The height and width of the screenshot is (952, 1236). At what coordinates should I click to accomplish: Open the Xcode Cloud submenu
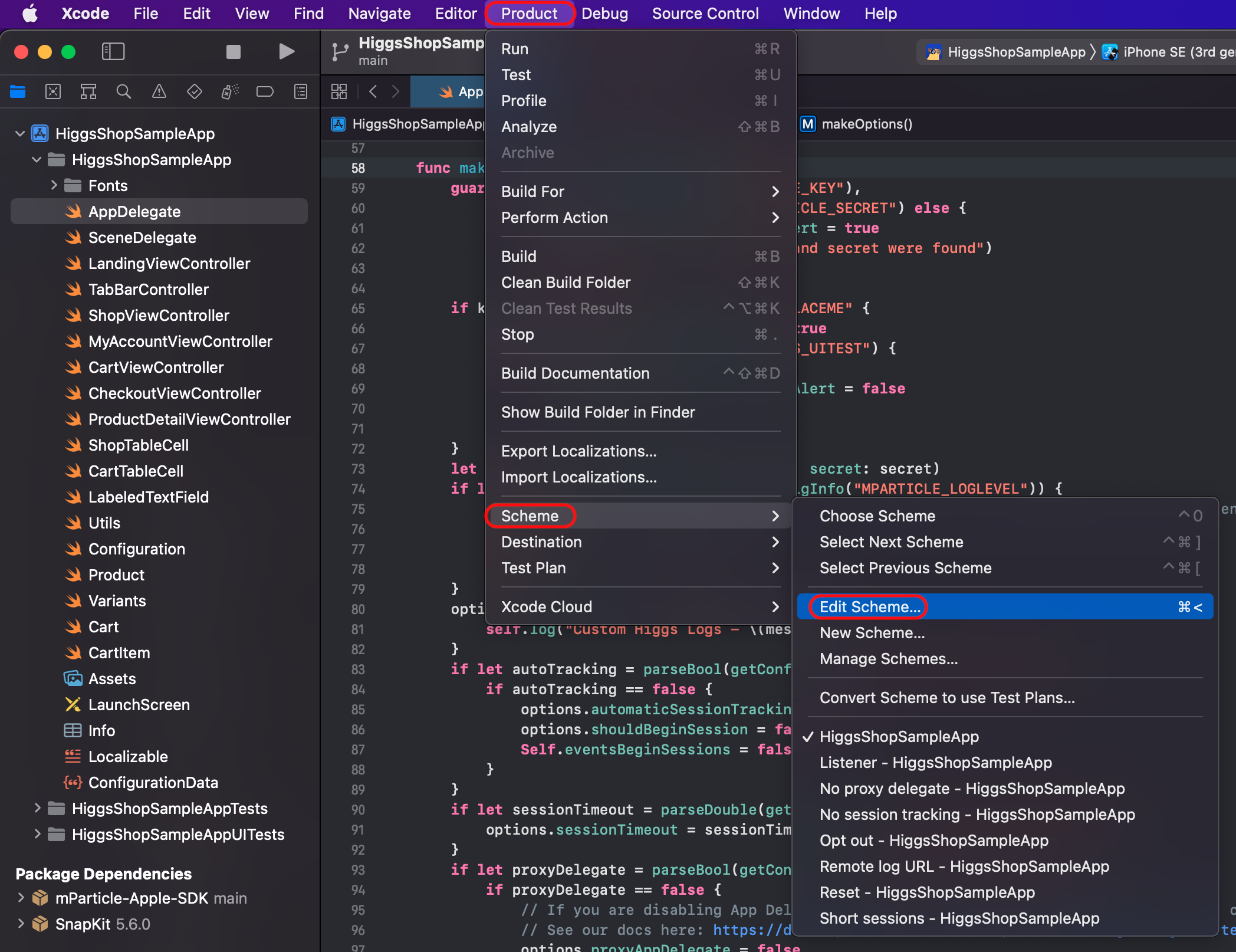[x=641, y=607]
